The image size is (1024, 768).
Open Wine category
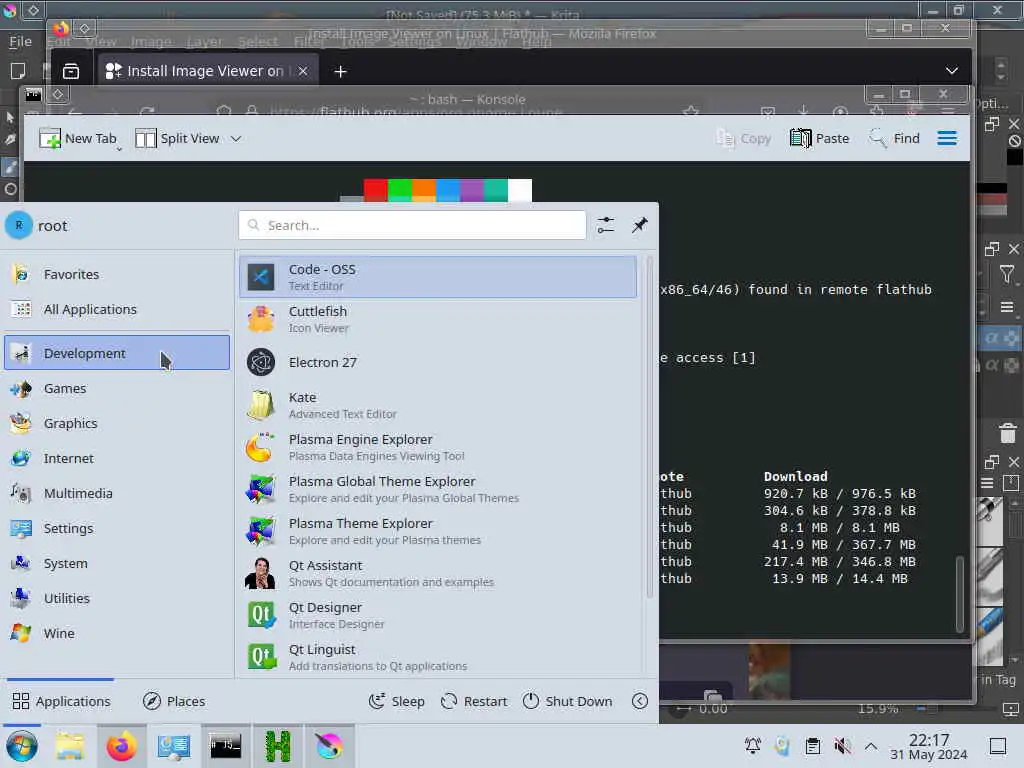117,633
